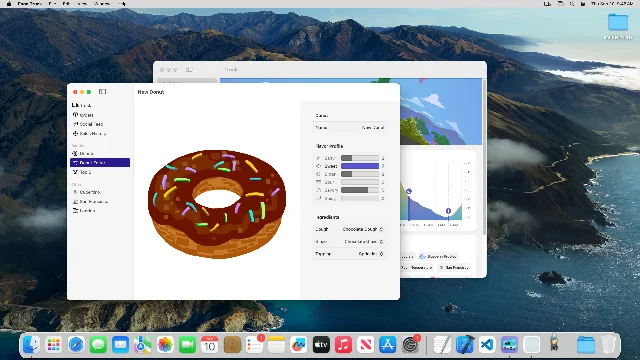Screen dimensions: 640x360
Task: Open Visual Studio Code from the Dock
Action: coord(487,345)
